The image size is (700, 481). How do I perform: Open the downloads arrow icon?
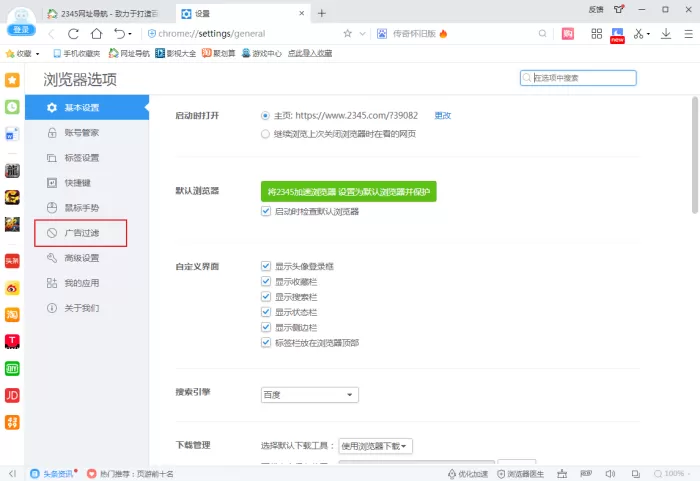[666, 33]
